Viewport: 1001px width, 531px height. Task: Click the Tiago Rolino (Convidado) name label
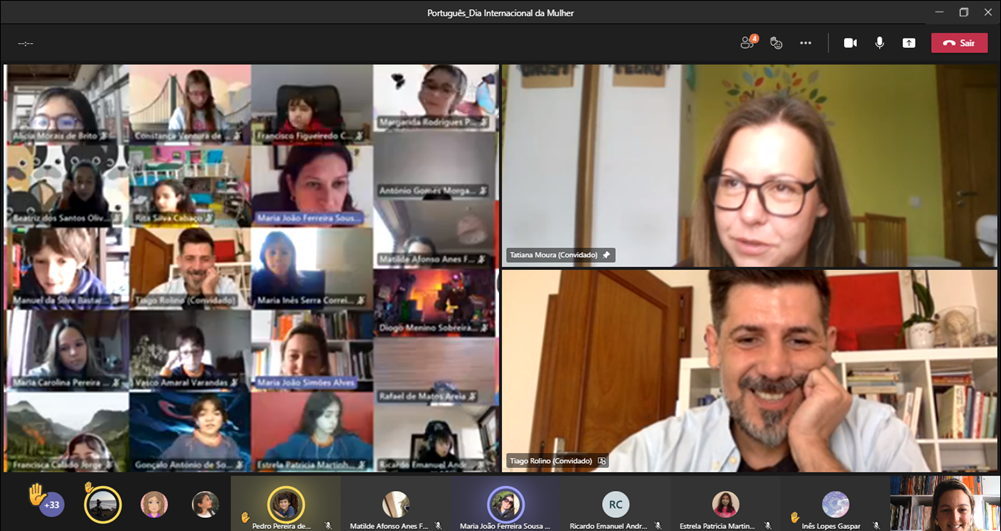[x=551, y=461]
